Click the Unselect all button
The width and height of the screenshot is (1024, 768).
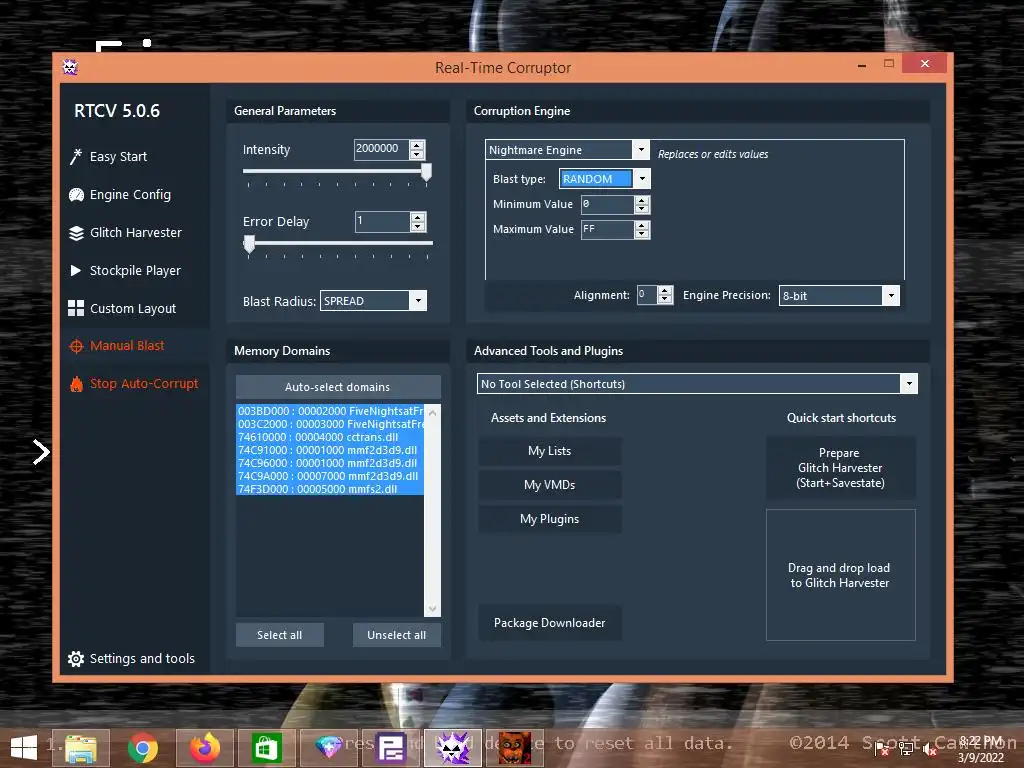pos(396,635)
